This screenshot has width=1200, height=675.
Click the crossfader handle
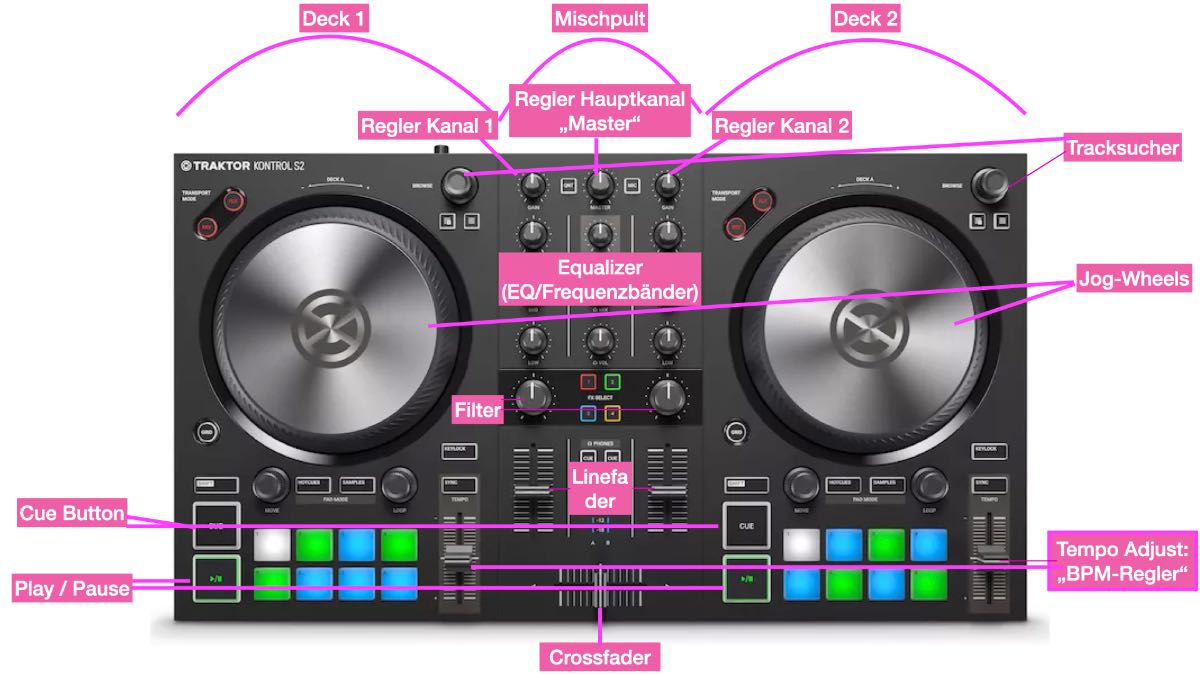(599, 587)
